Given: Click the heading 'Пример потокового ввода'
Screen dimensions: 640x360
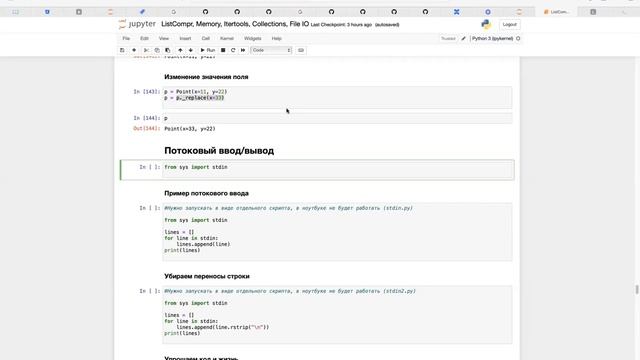Looking at the screenshot, I should 206,193.
